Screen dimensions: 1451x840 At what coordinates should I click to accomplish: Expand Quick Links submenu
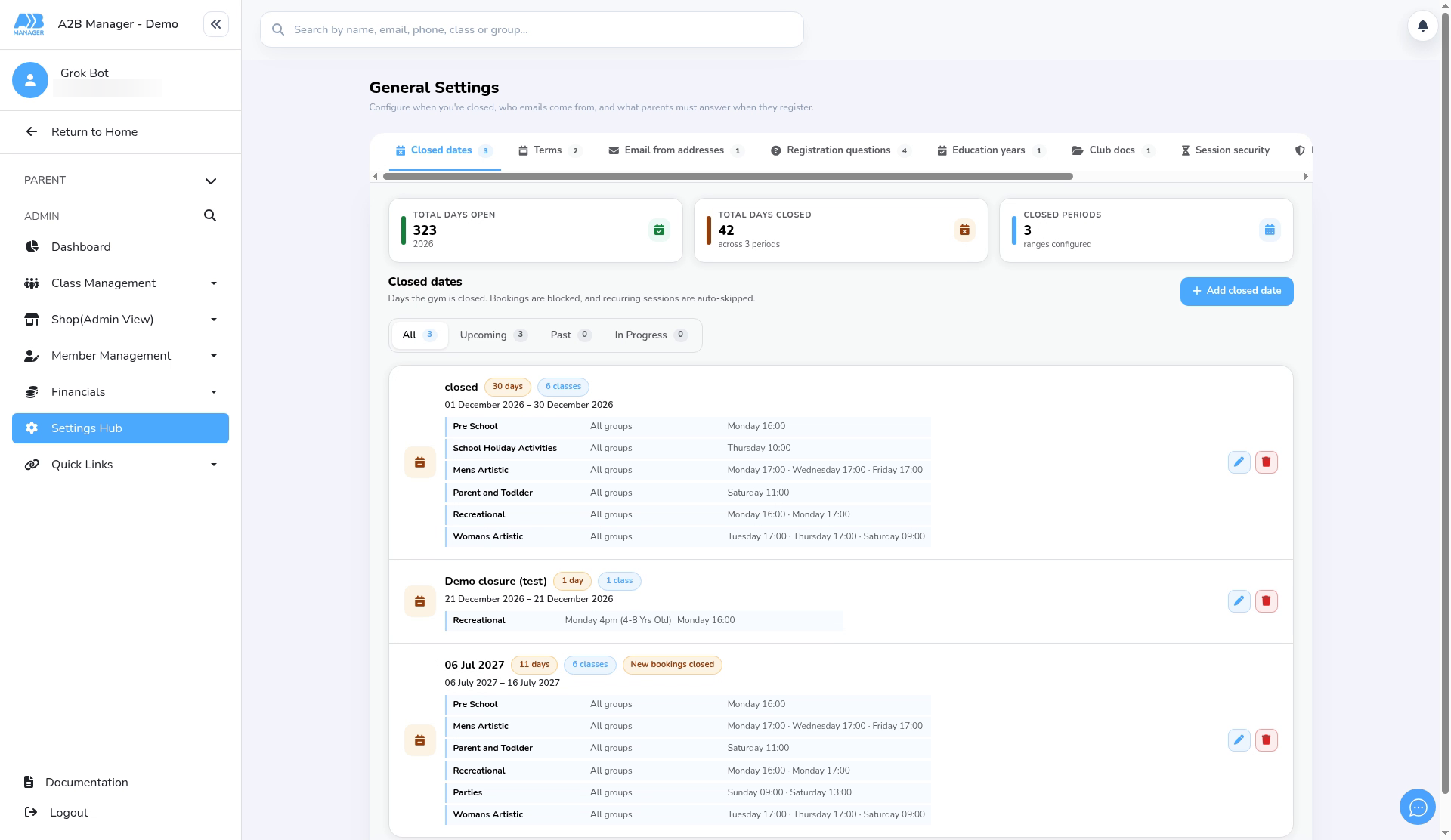214,465
